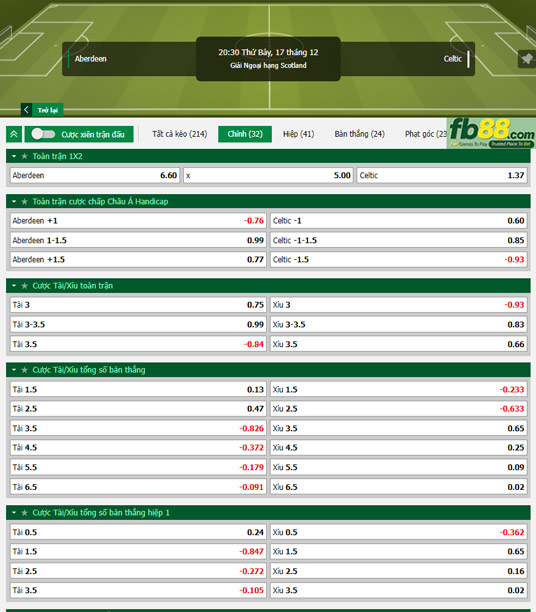The image size is (536, 612).
Task: Star the Toàn trận 1X2 market
Action: [25, 156]
